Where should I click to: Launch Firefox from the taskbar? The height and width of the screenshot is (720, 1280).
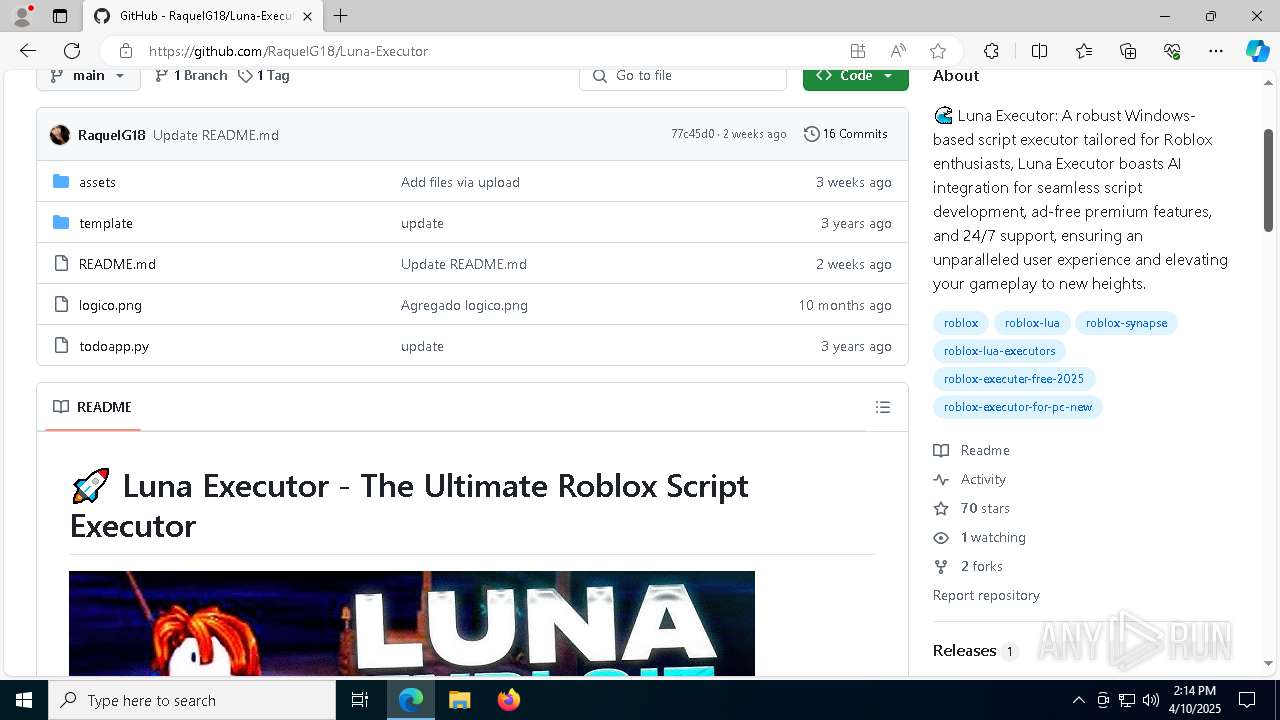(508, 700)
